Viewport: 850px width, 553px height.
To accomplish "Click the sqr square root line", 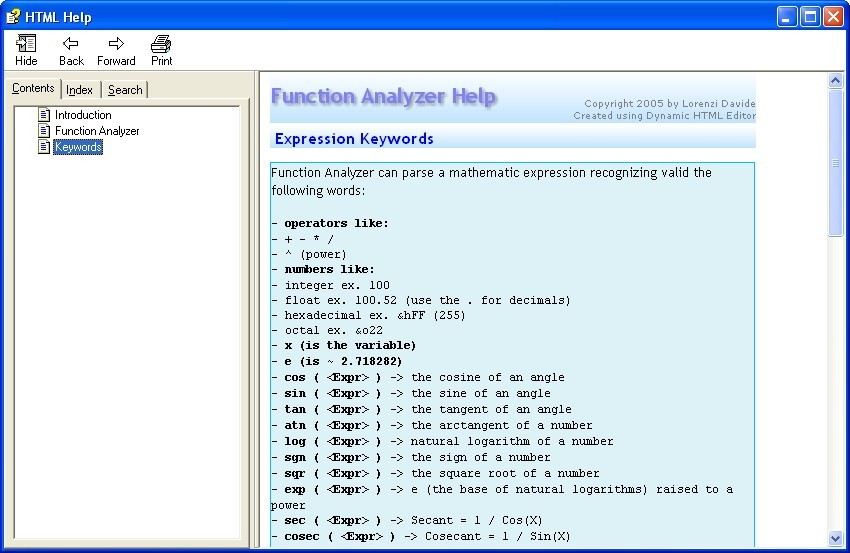I will [x=435, y=473].
